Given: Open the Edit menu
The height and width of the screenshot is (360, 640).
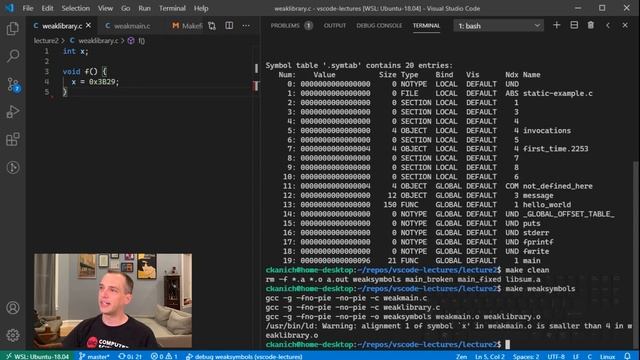Looking at the screenshot, I should (x=47, y=8).
